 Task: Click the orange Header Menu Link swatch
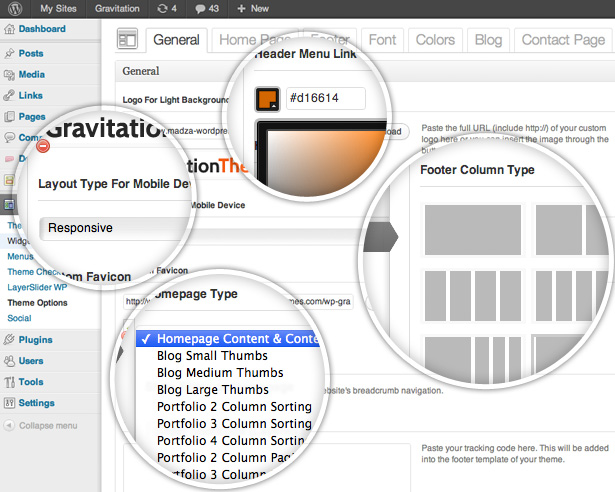coord(267,99)
